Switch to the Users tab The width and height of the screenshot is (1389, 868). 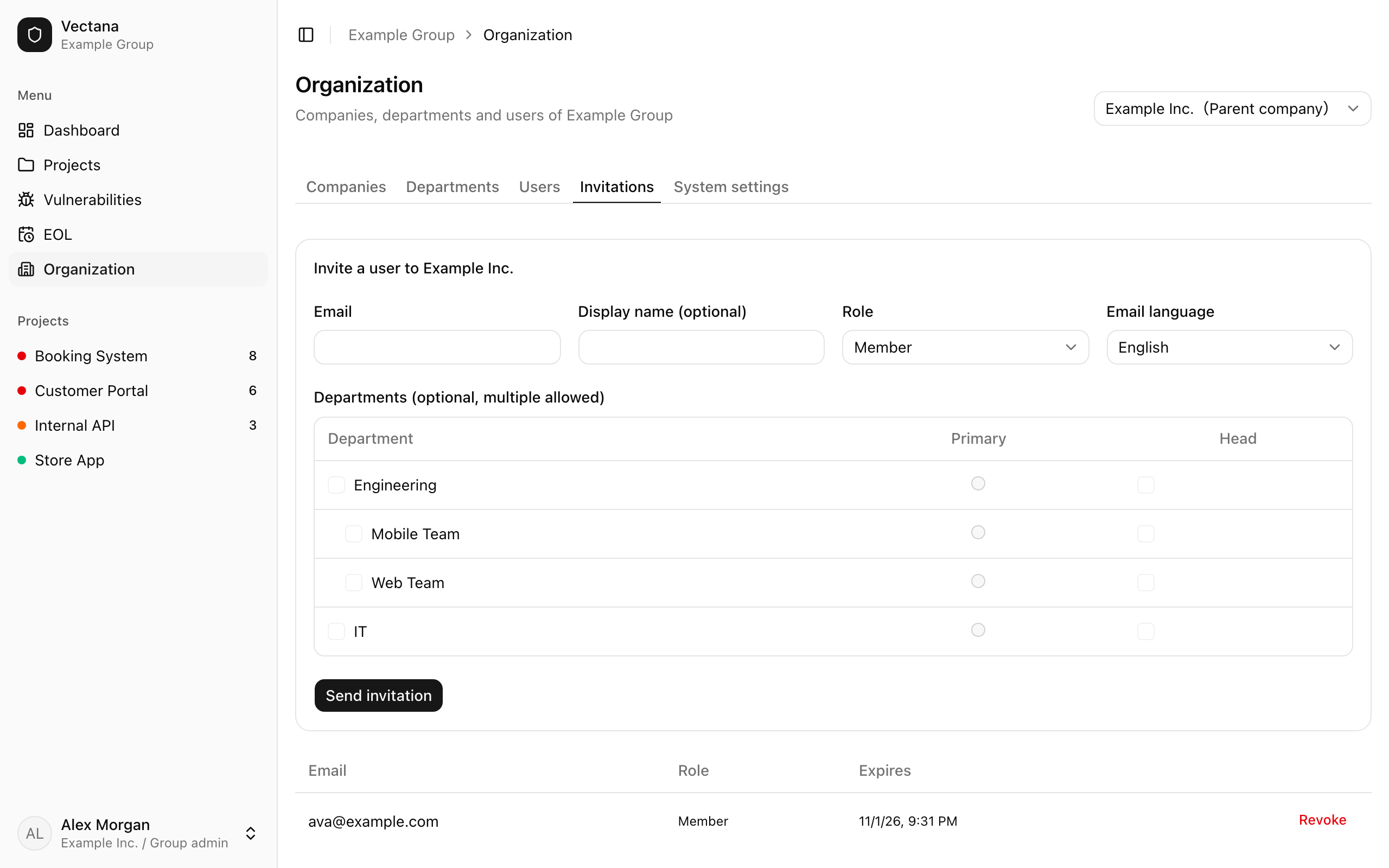[x=539, y=187]
